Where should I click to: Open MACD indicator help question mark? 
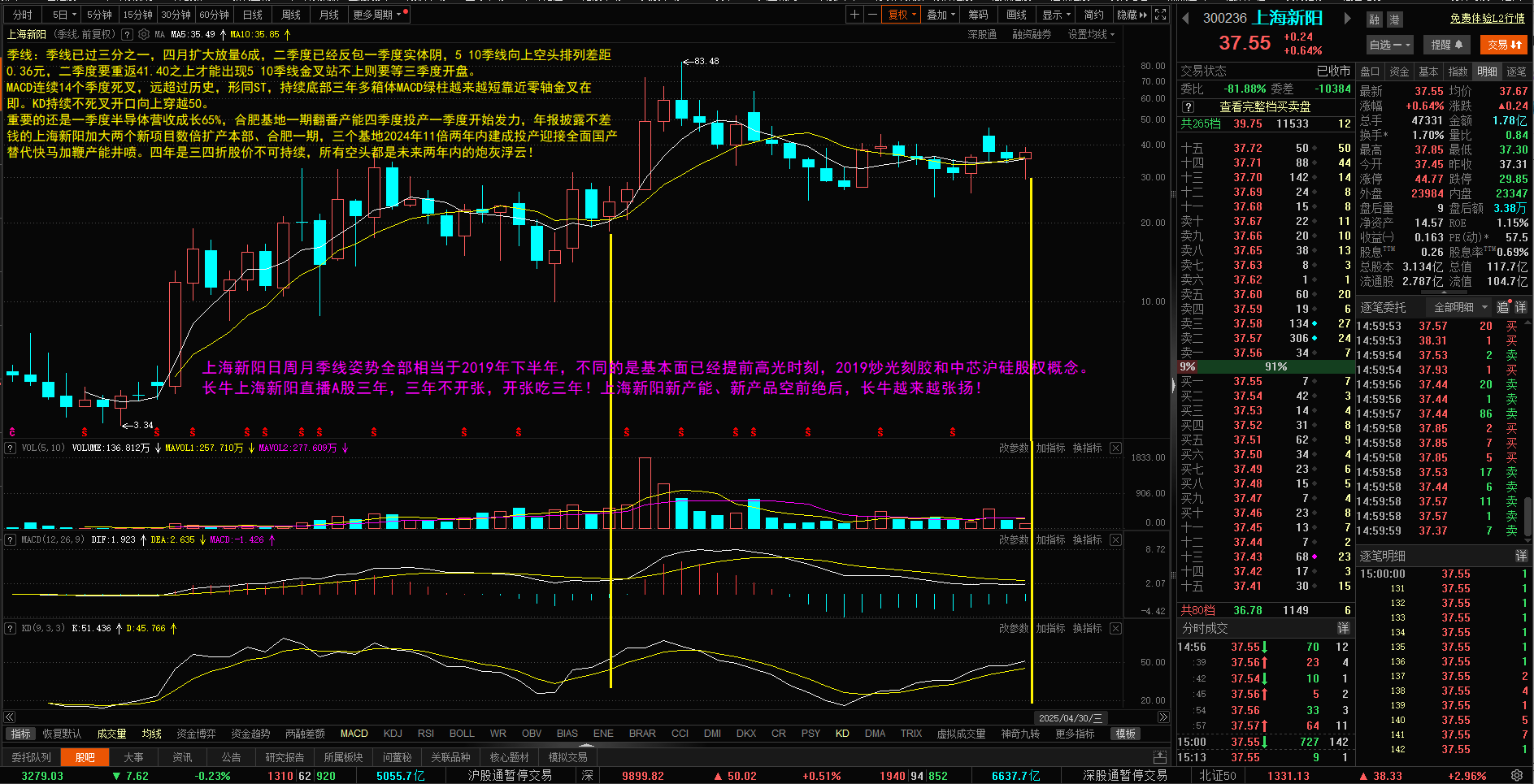click(x=10, y=540)
